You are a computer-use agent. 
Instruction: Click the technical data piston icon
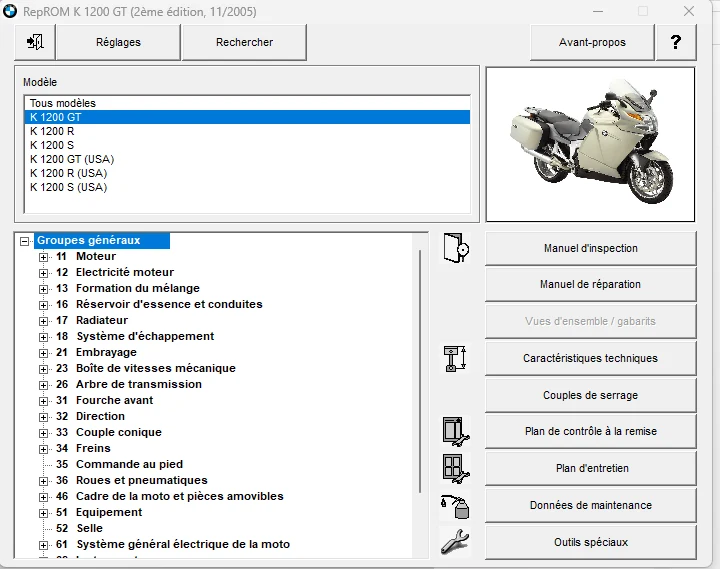(x=455, y=358)
